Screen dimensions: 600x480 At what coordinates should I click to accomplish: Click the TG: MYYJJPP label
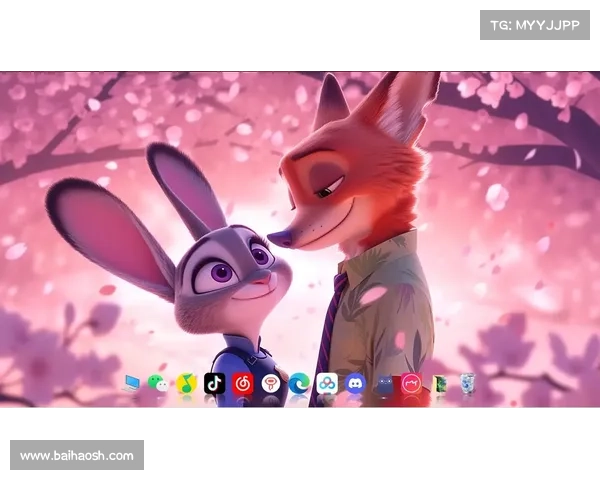click(x=535, y=24)
